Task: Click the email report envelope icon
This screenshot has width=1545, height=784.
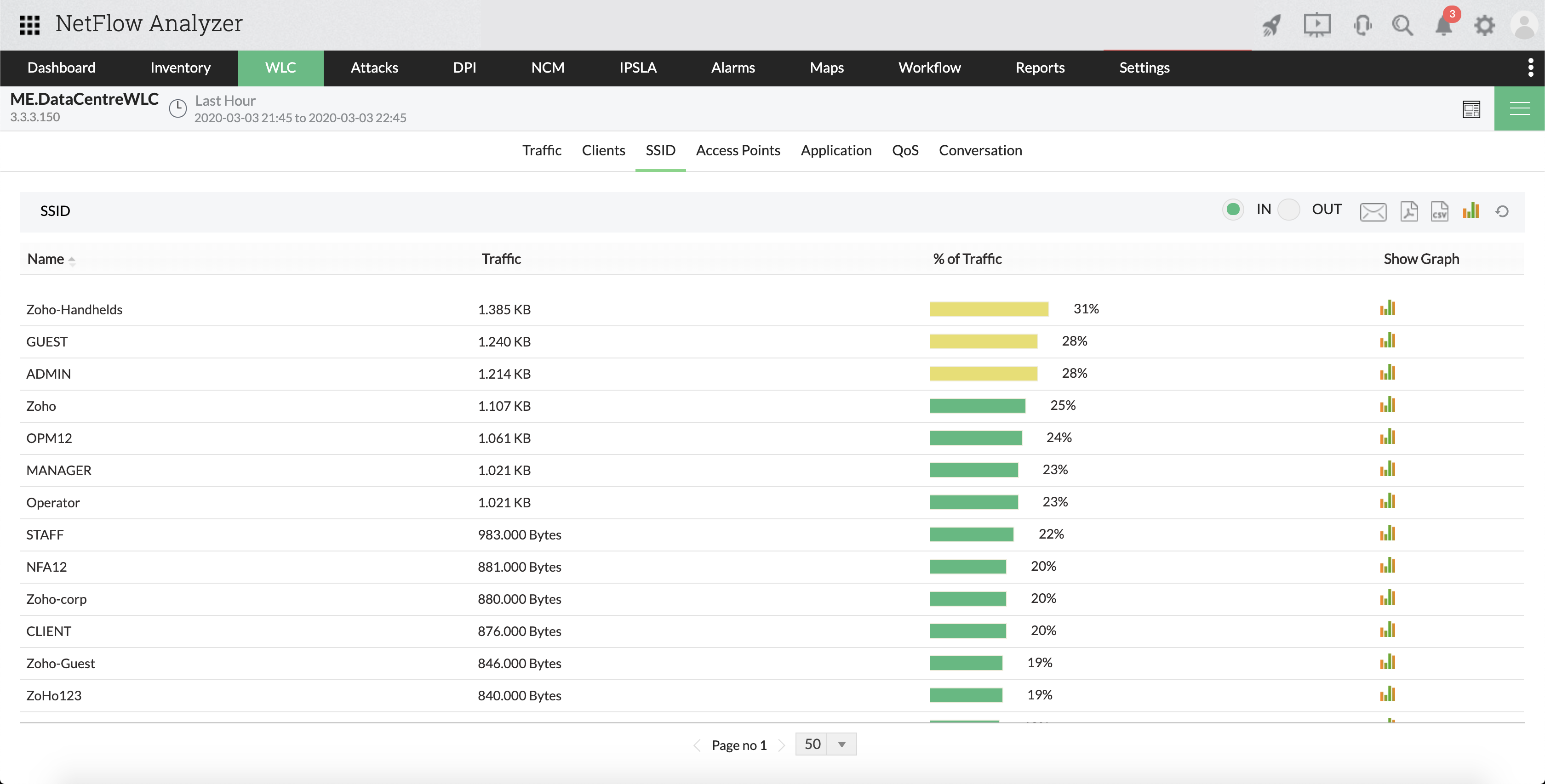Action: 1372,211
